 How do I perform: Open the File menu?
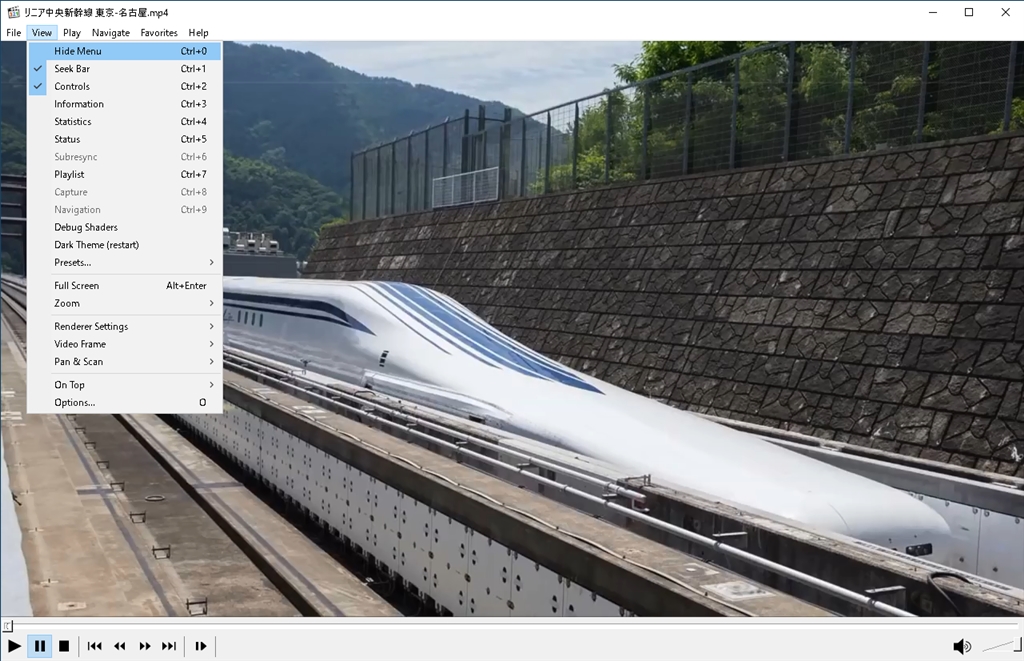tap(14, 33)
